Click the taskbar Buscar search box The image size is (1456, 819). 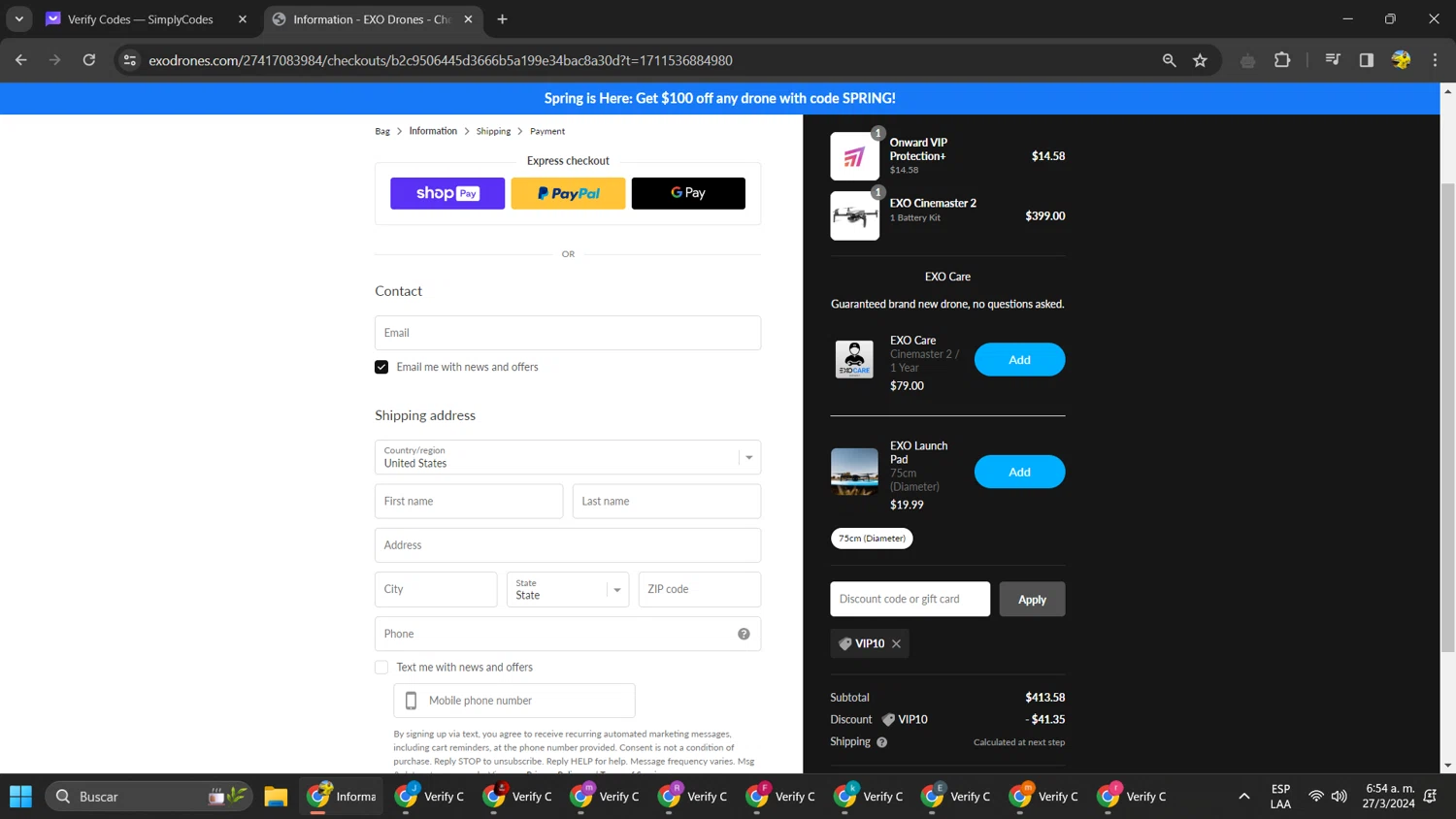[x=149, y=797]
